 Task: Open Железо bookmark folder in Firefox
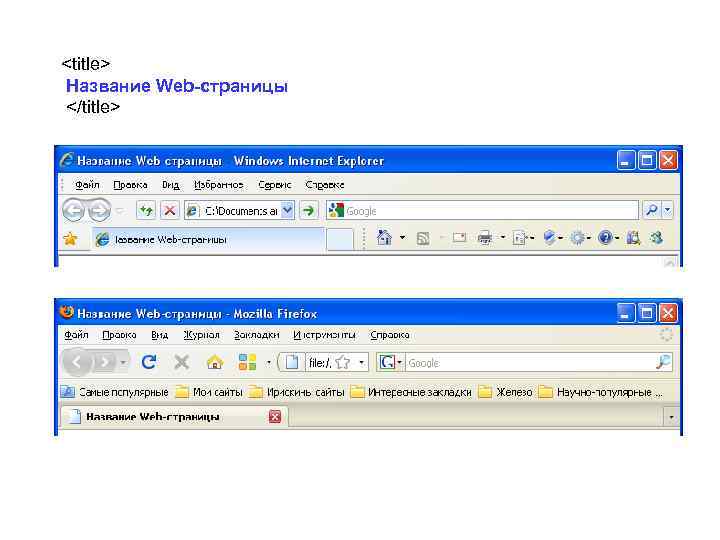point(506,392)
